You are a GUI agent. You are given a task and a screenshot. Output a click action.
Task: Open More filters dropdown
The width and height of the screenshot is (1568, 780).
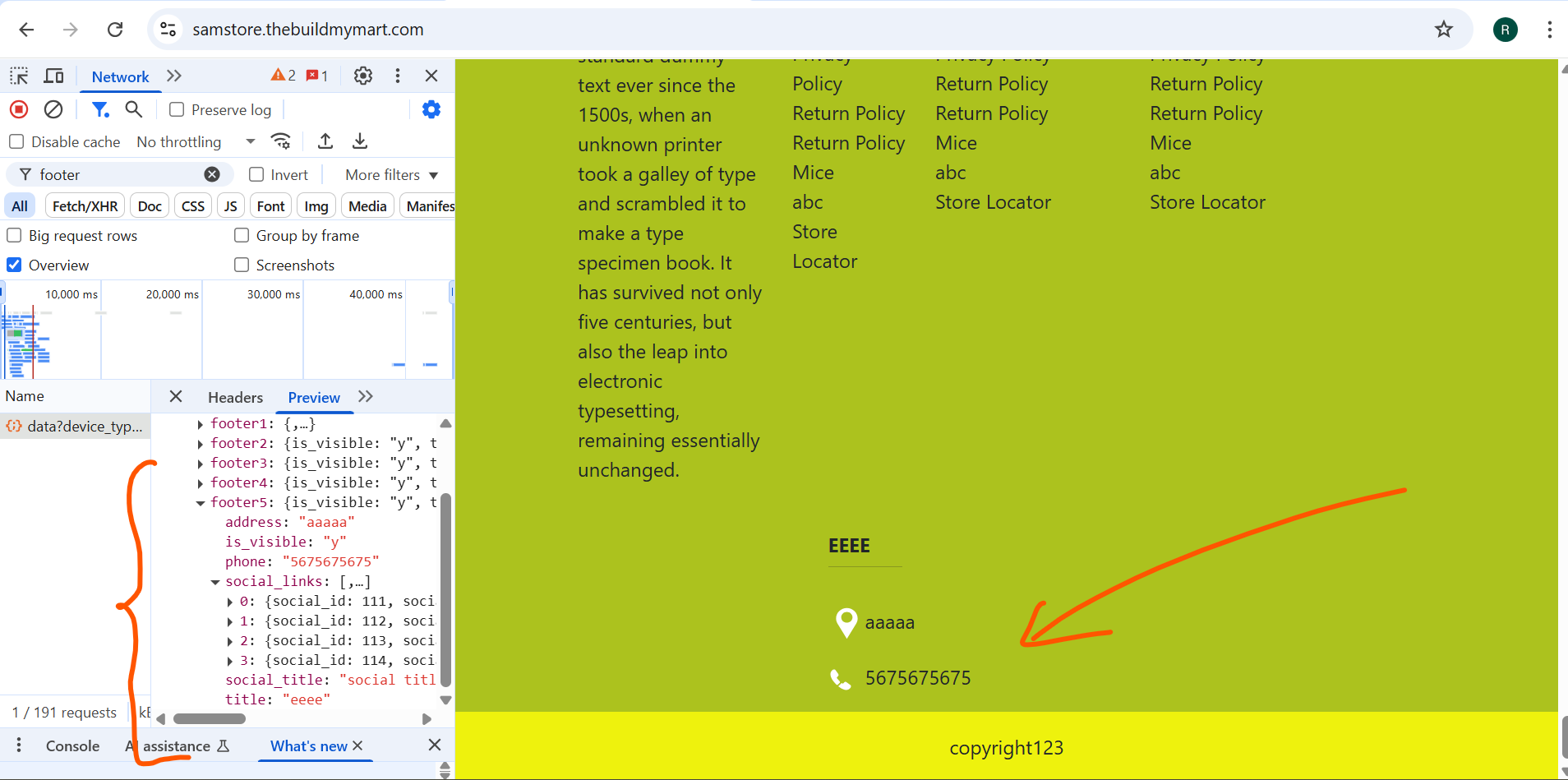click(x=392, y=174)
